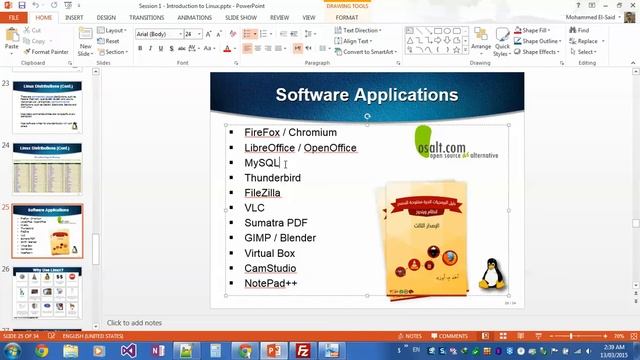Viewport: 640px width, 360px height.
Task: Click the Find button
Action: (579, 30)
